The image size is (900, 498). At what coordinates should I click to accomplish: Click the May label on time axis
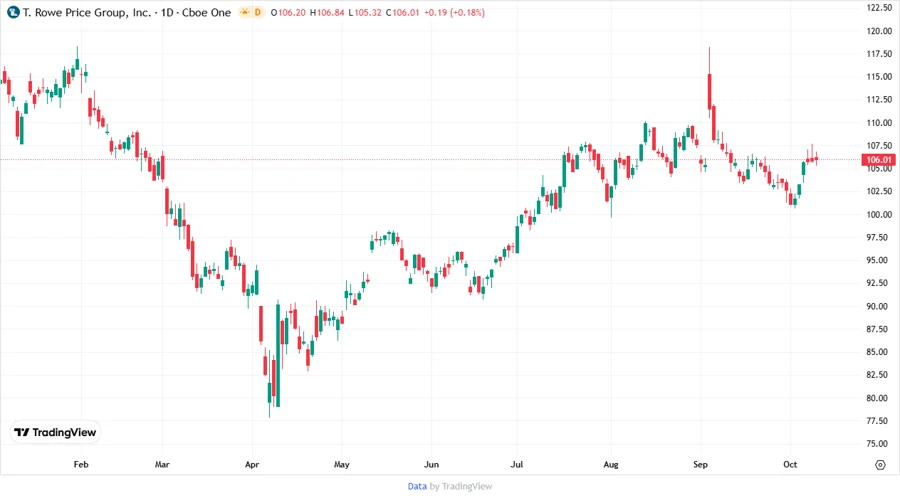point(342,465)
